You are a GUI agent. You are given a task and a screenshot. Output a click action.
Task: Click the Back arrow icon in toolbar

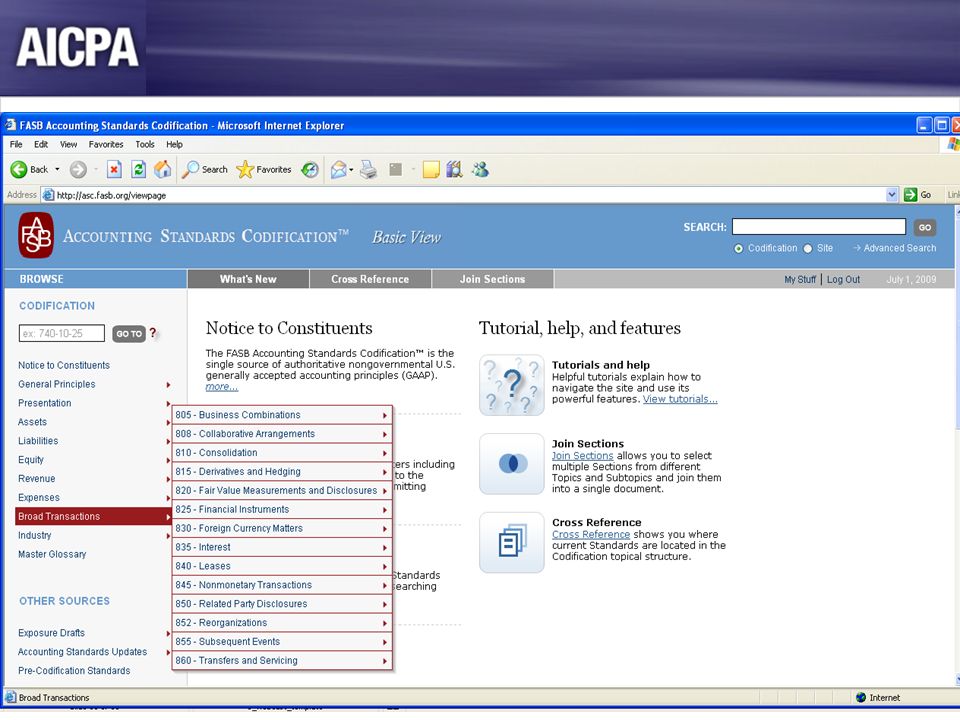(x=19, y=170)
